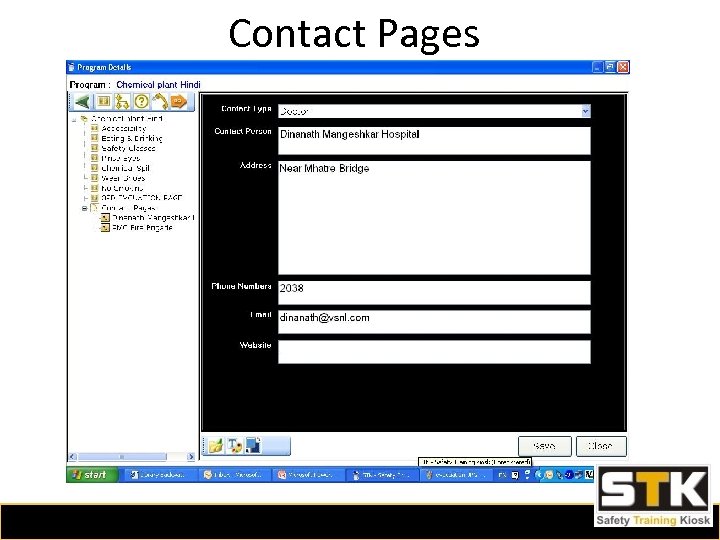Click the page slide icon in the toolbar
The image size is (720, 540).
[103, 101]
